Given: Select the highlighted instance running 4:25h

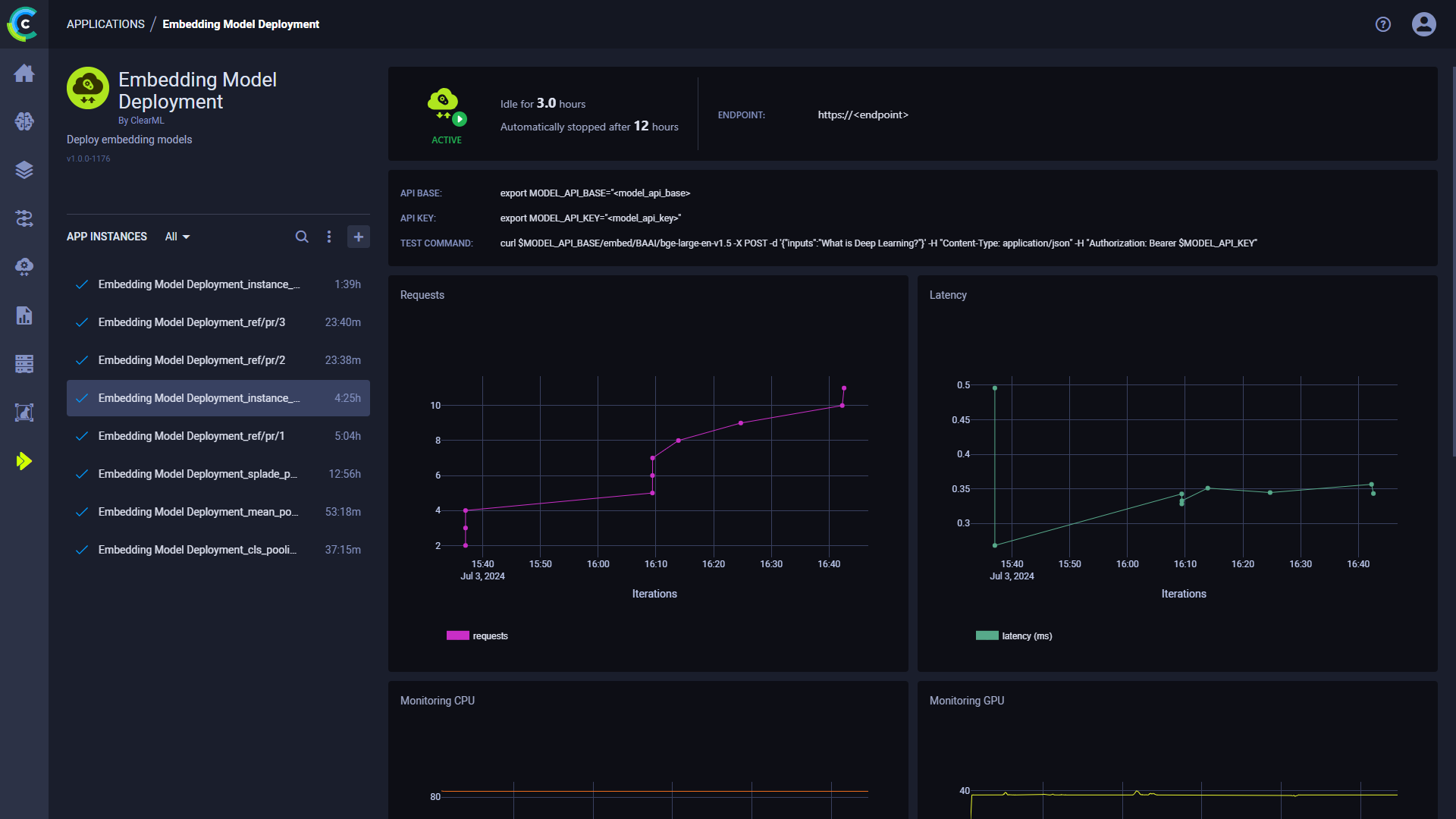Looking at the screenshot, I should [x=218, y=398].
